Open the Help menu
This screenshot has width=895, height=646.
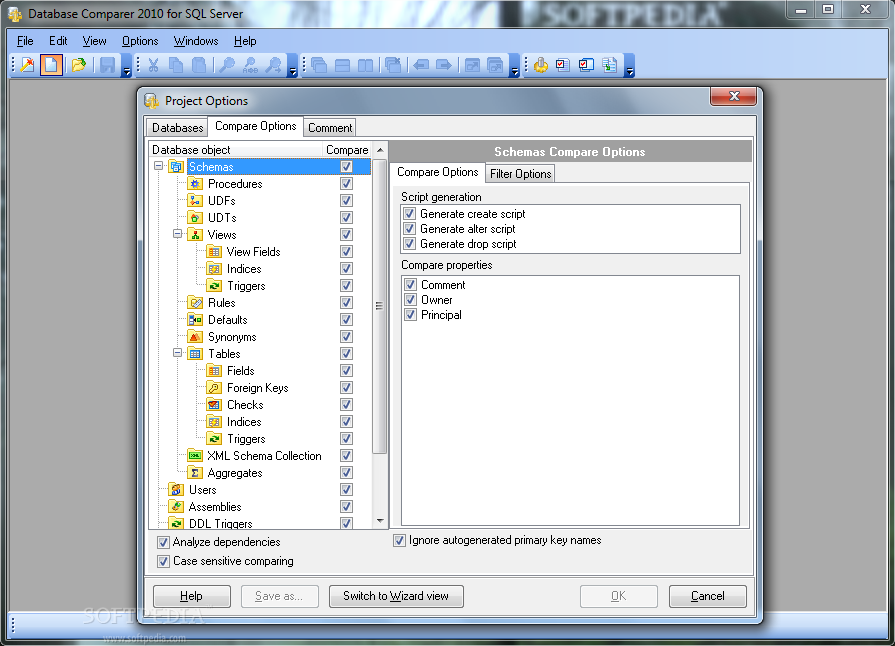click(x=245, y=41)
